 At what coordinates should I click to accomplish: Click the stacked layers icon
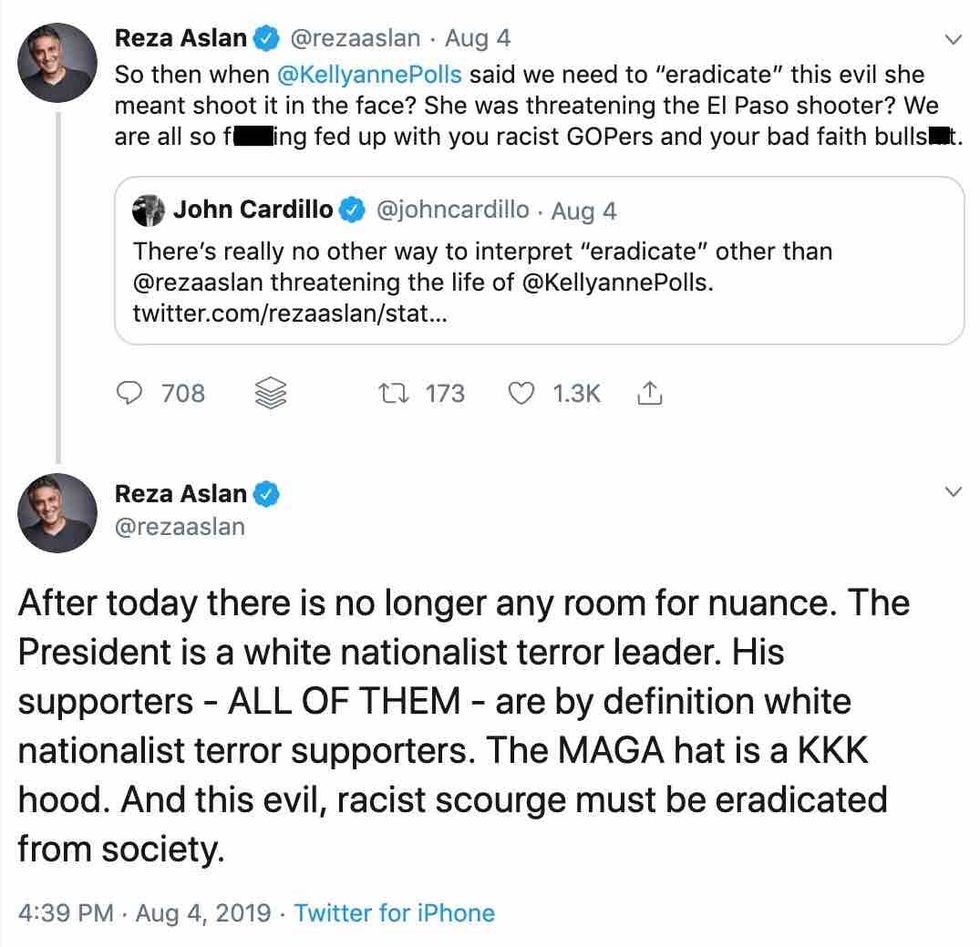[271, 394]
